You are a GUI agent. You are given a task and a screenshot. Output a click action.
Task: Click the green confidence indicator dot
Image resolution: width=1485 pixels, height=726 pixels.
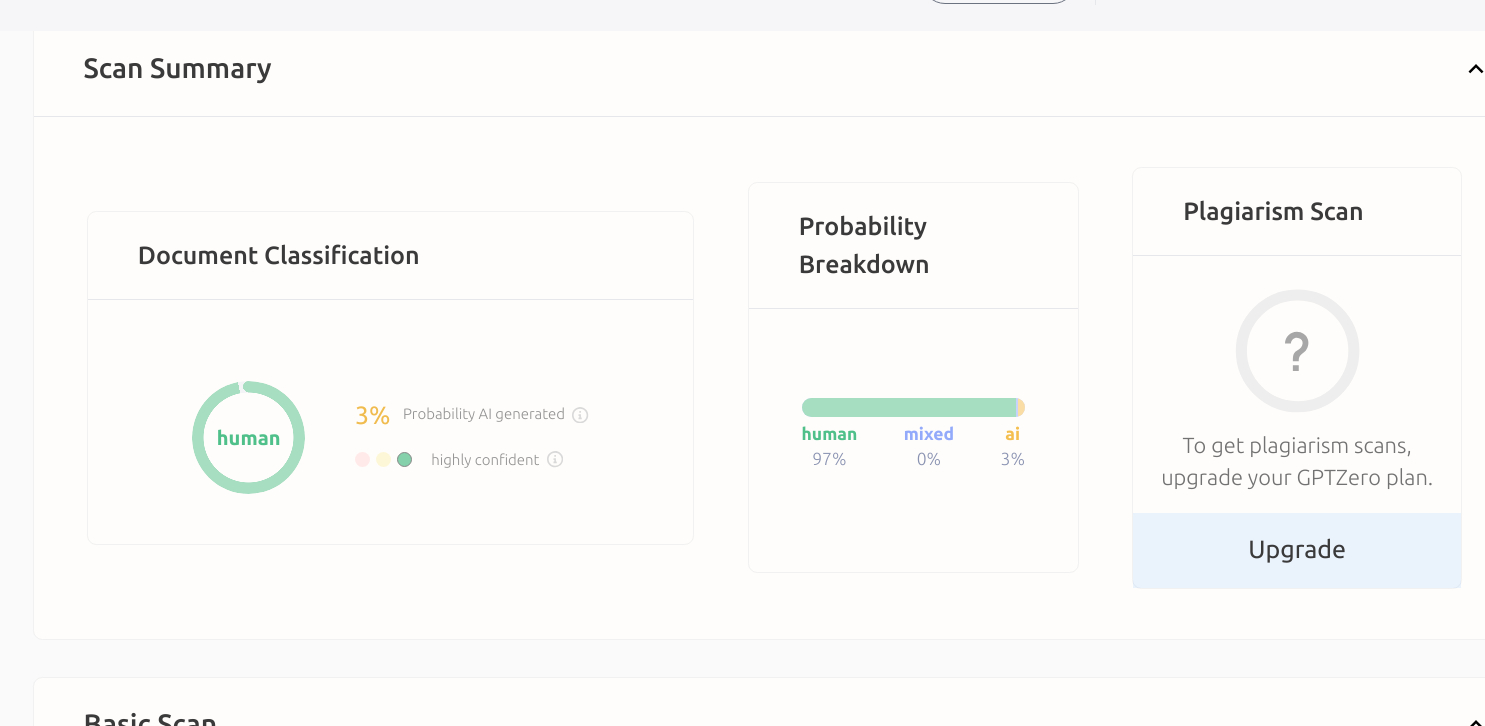(405, 460)
